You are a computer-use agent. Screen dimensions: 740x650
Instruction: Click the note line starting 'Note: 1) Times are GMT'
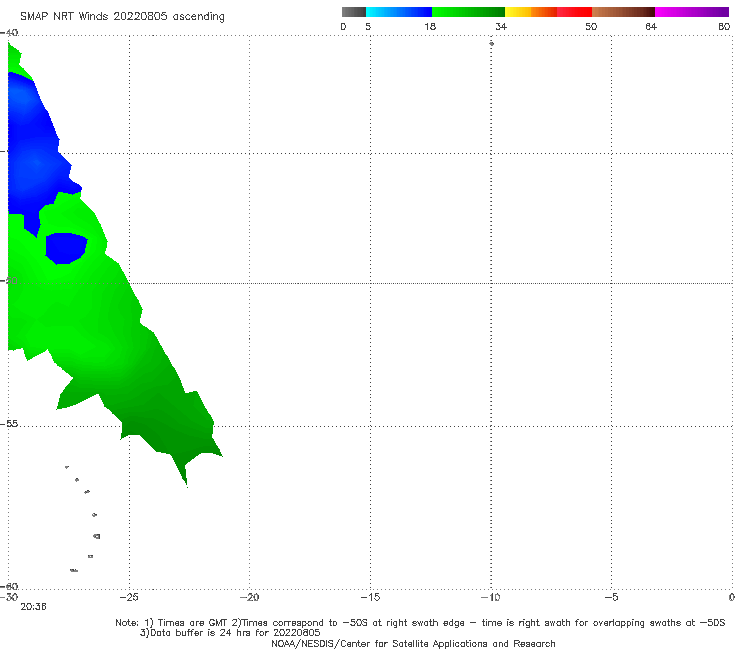[420, 623]
